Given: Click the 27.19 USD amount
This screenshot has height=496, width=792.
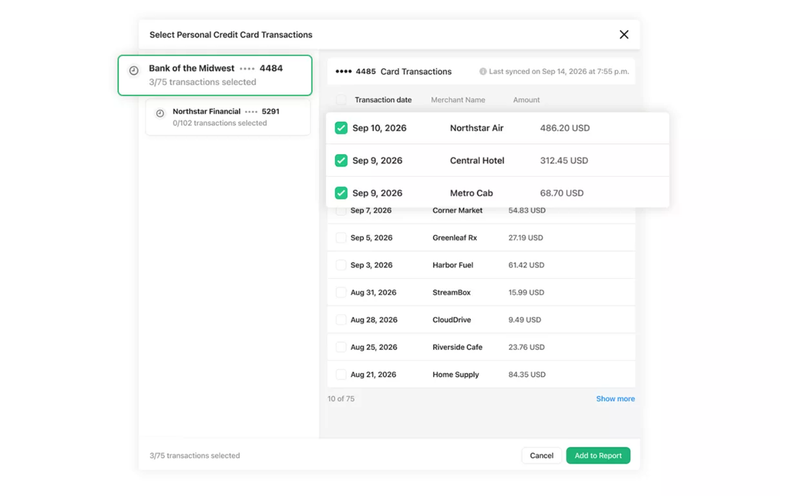Looking at the screenshot, I should coord(526,238).
